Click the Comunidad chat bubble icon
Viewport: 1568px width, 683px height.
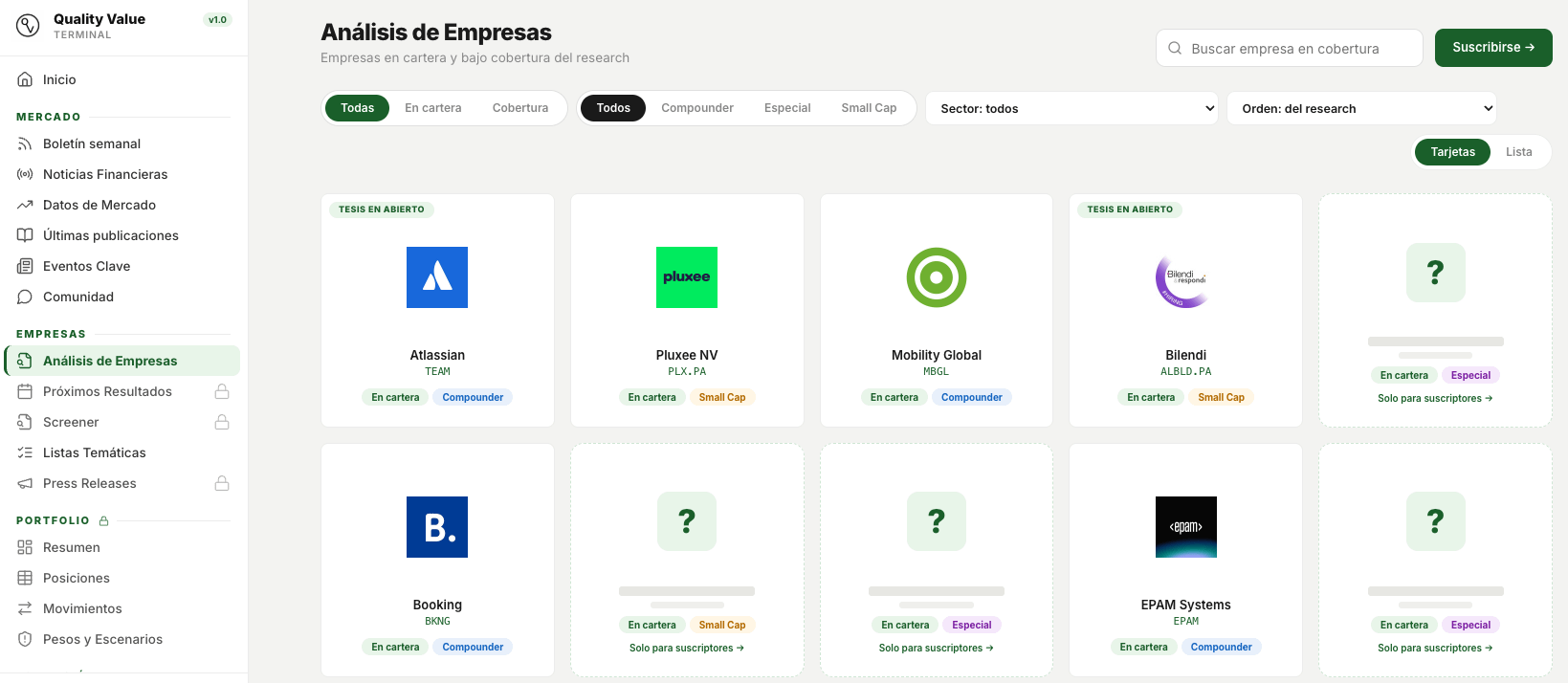(x=25, y=297)
